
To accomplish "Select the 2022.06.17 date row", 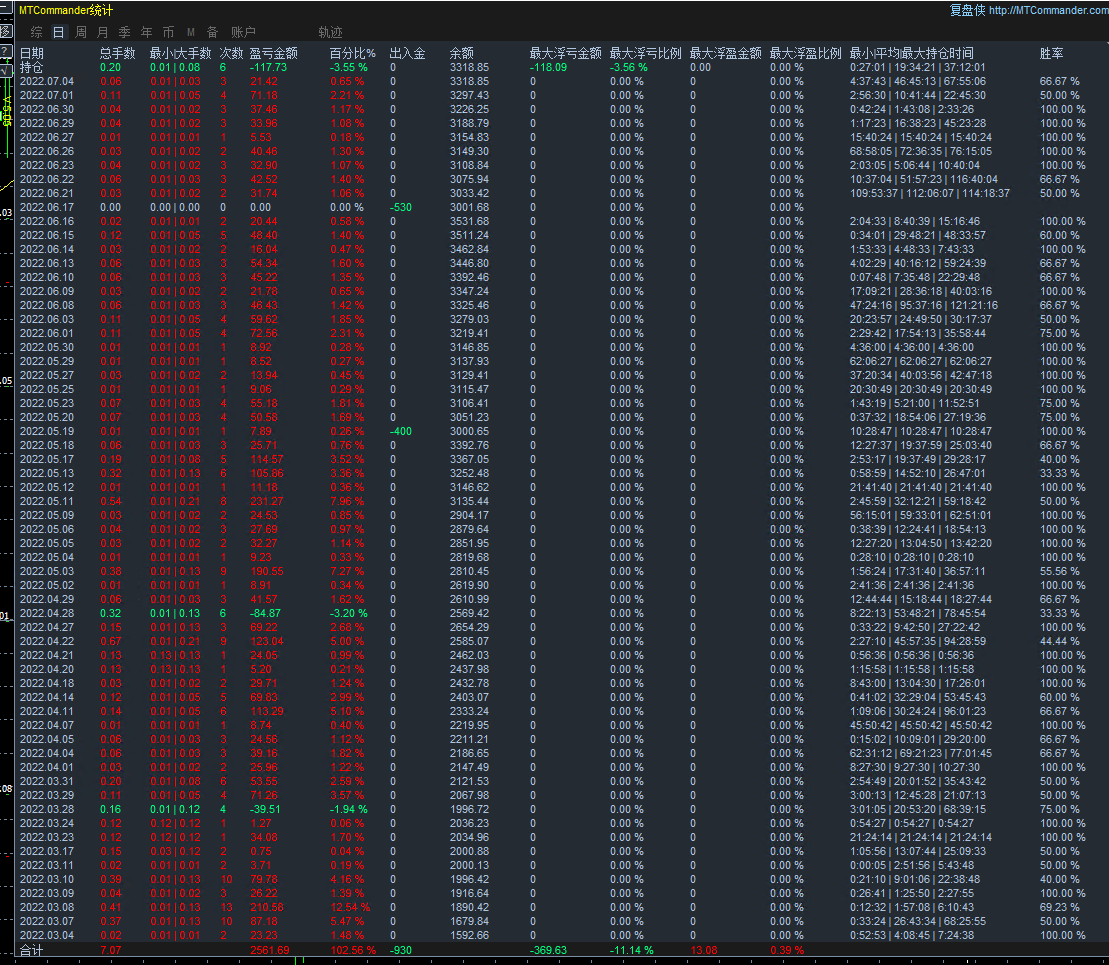I will [47, 207].
